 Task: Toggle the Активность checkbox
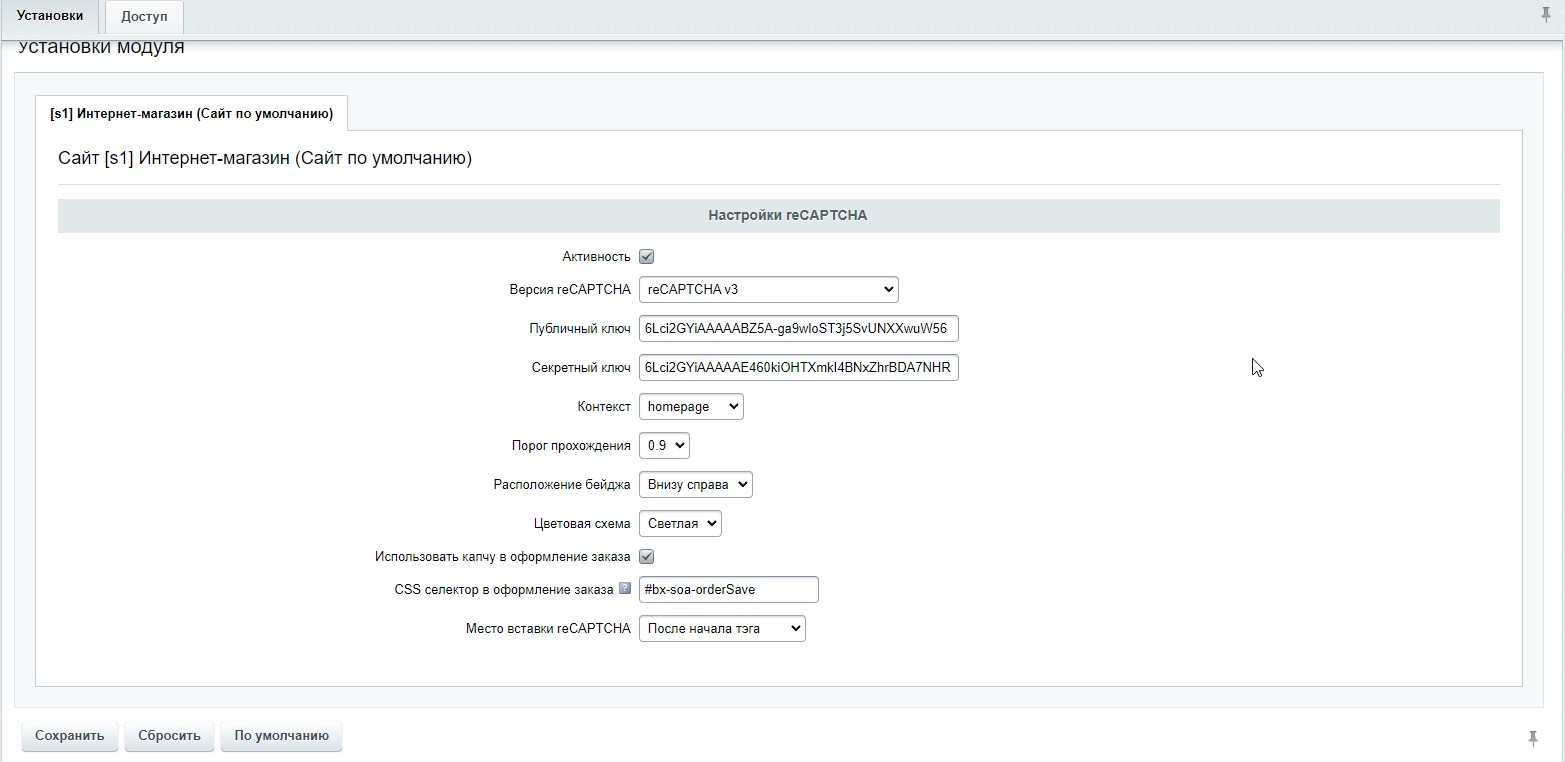tap(647, 257)
